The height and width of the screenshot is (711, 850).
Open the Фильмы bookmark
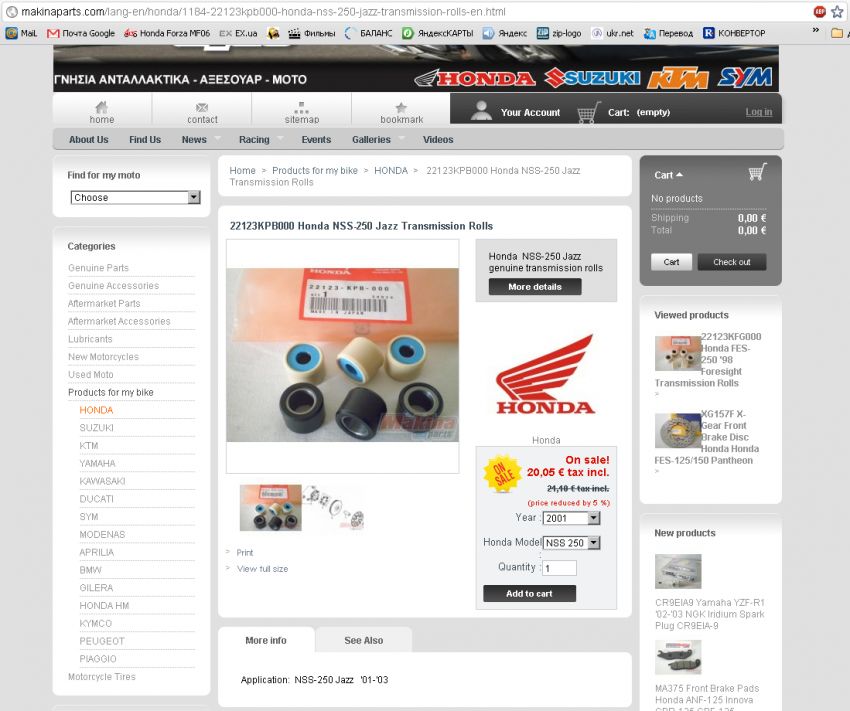click(312, 33)
